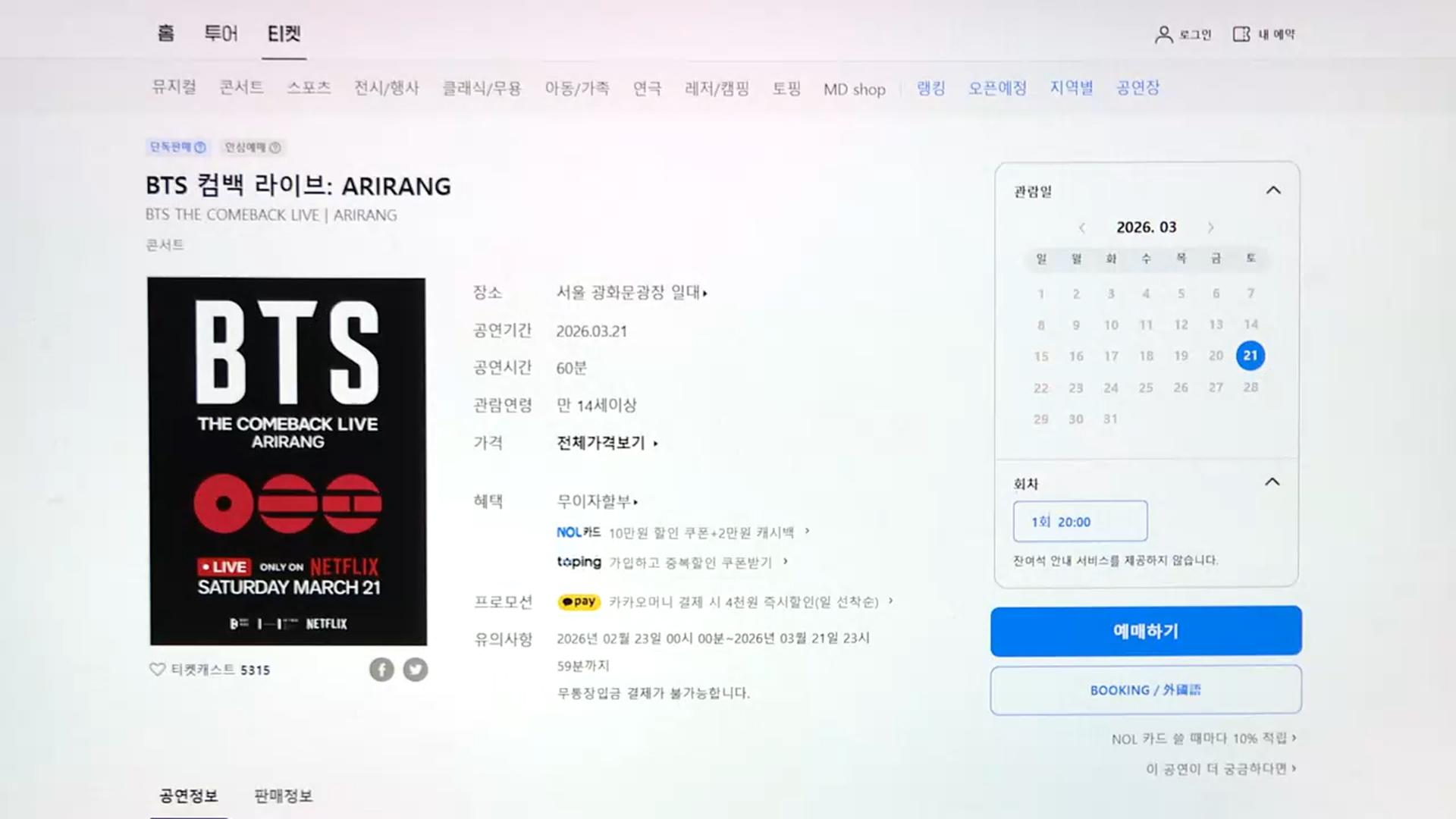The height and width of the screenshot is (819, 1456).
Task: Click the 단독판매 help question icon
Action: tap(200, 147)
